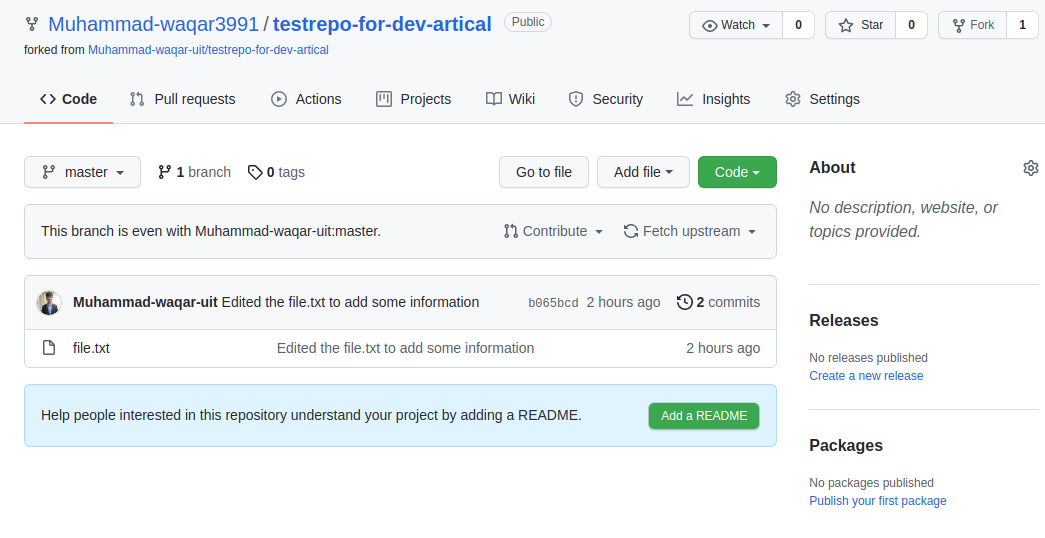Viewport: 1045px width, 538px height.
Task: Open the Security tab
Action: click(x=605, y=99)
